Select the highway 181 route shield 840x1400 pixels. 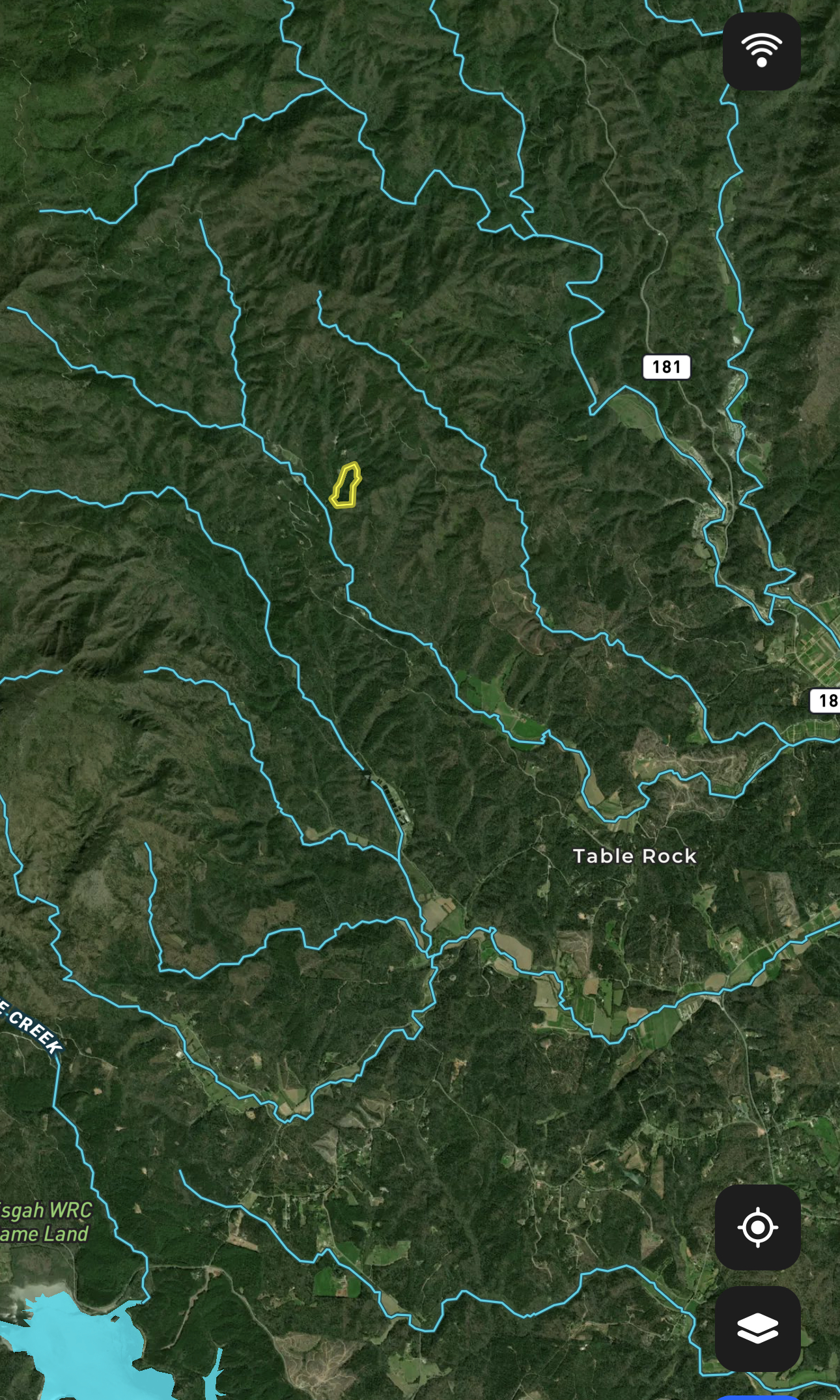coord(666,367)
